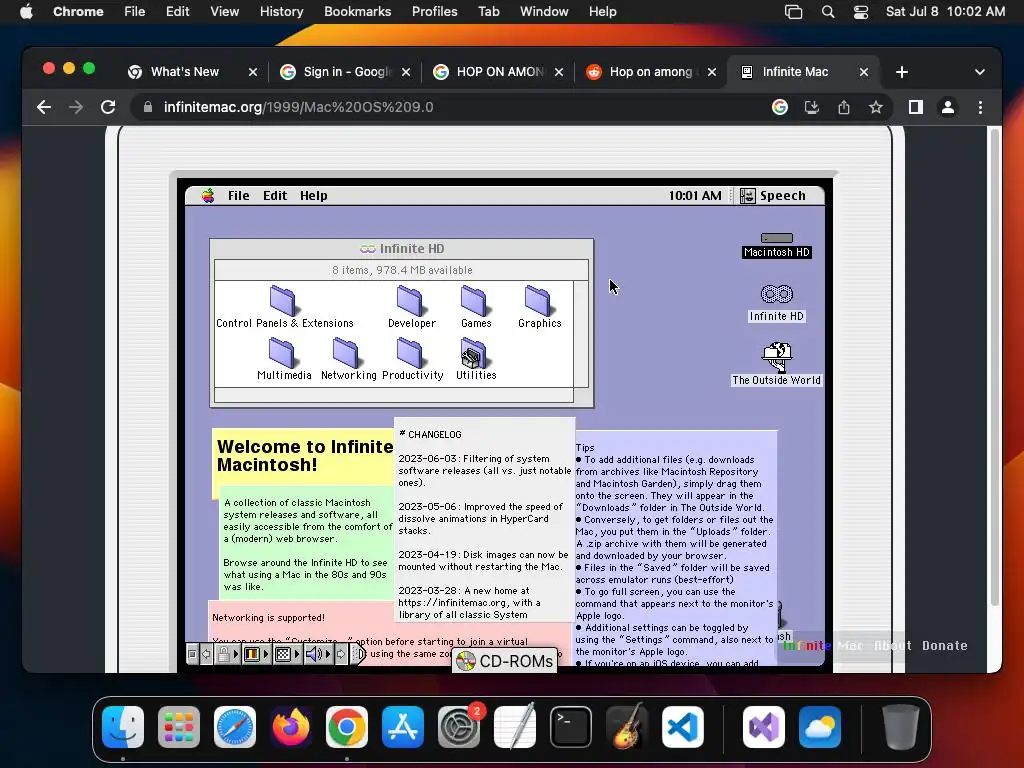
Task: Open macOS Profiles menu
Action: point(434,12)
